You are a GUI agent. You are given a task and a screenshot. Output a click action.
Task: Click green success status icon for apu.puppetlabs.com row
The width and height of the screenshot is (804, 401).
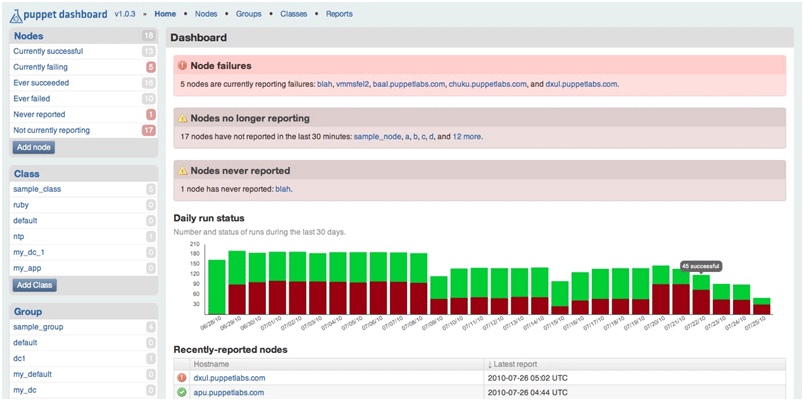182,393
